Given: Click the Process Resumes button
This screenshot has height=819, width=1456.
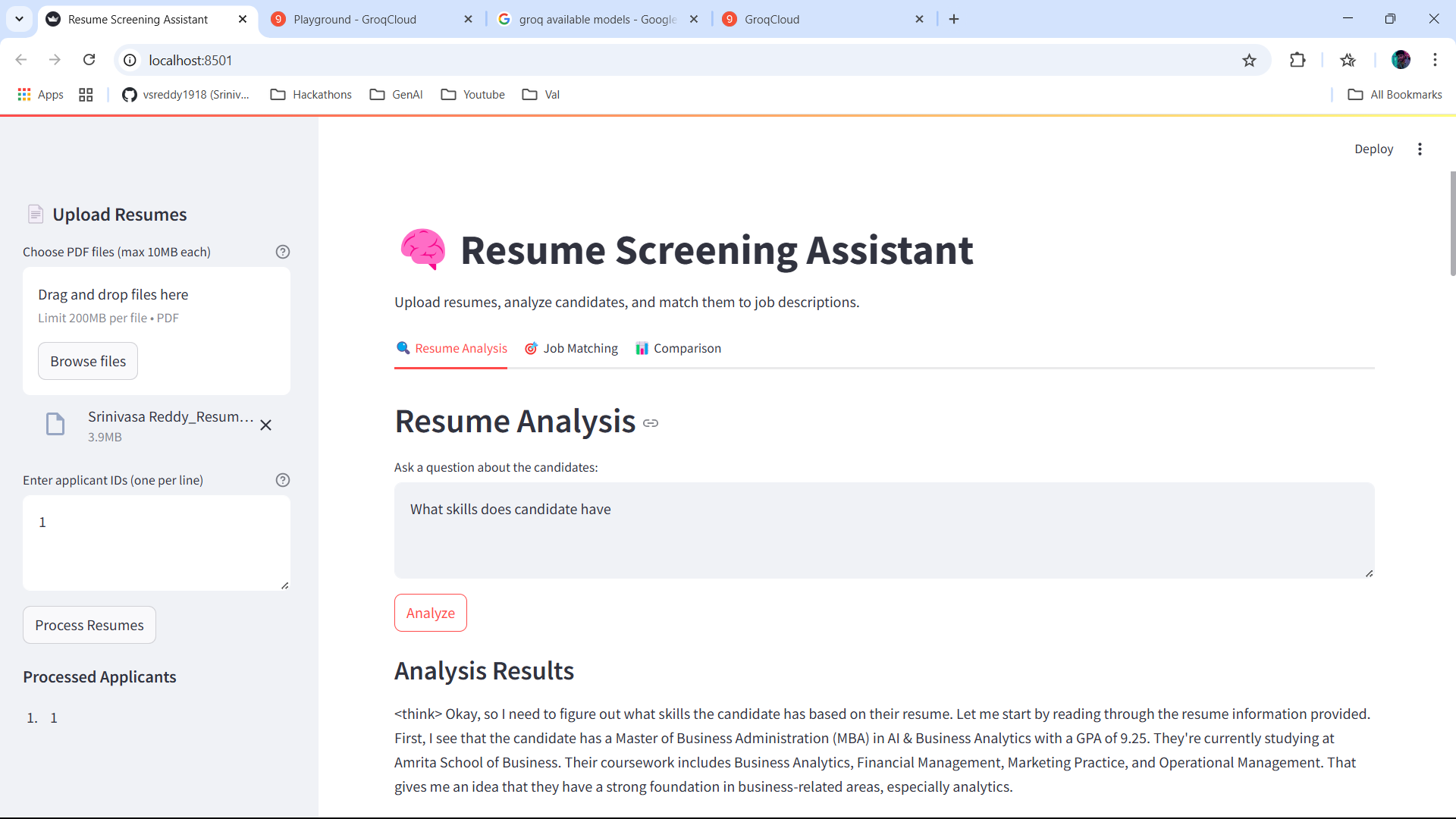Looking at the screenshot, I should click(x=89, y=626).
